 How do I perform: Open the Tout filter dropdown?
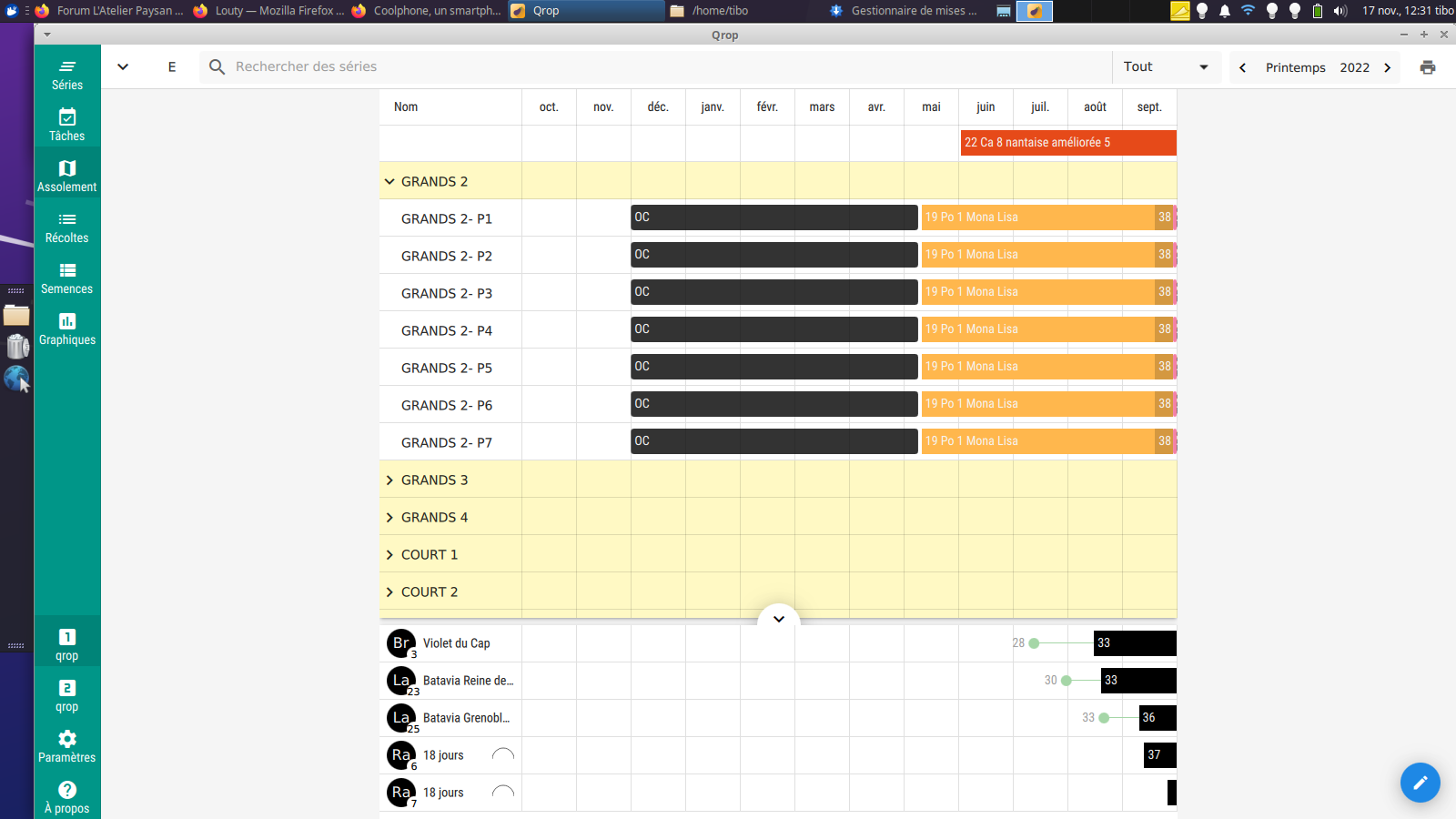tap(1166, 67)
